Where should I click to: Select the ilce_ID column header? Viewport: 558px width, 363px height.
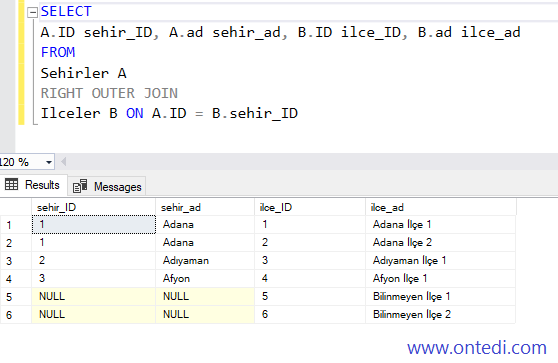310,207
